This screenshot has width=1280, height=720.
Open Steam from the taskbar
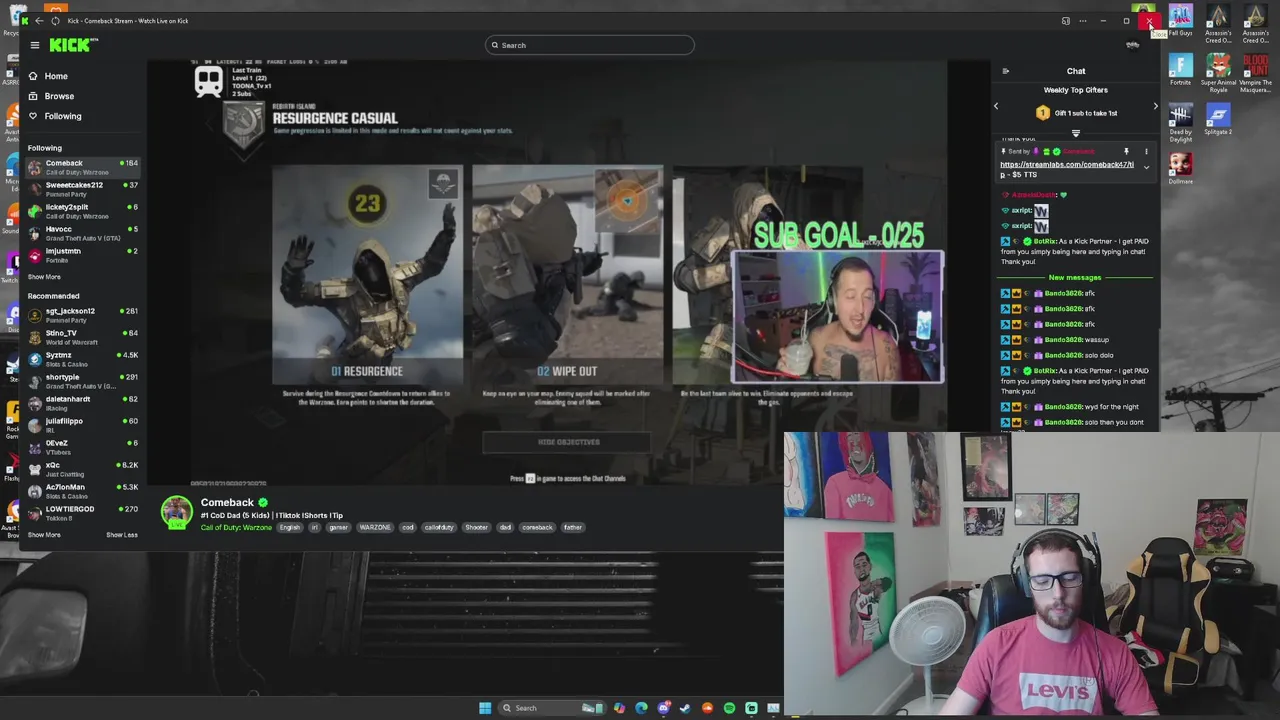pos(685,708)
